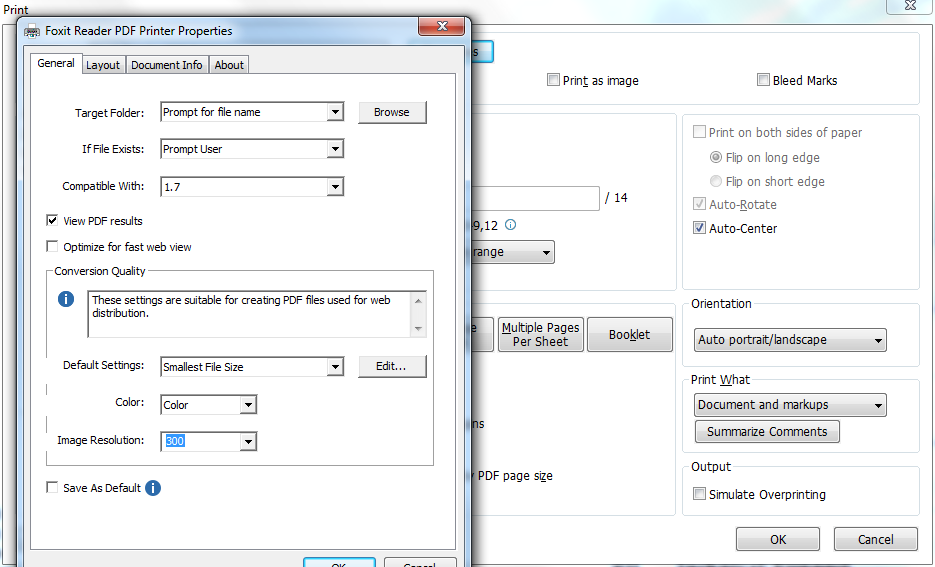
Task: Click the blue info icon in Conversion Quality
Action: pyautogui.click(x=66, y=299)
